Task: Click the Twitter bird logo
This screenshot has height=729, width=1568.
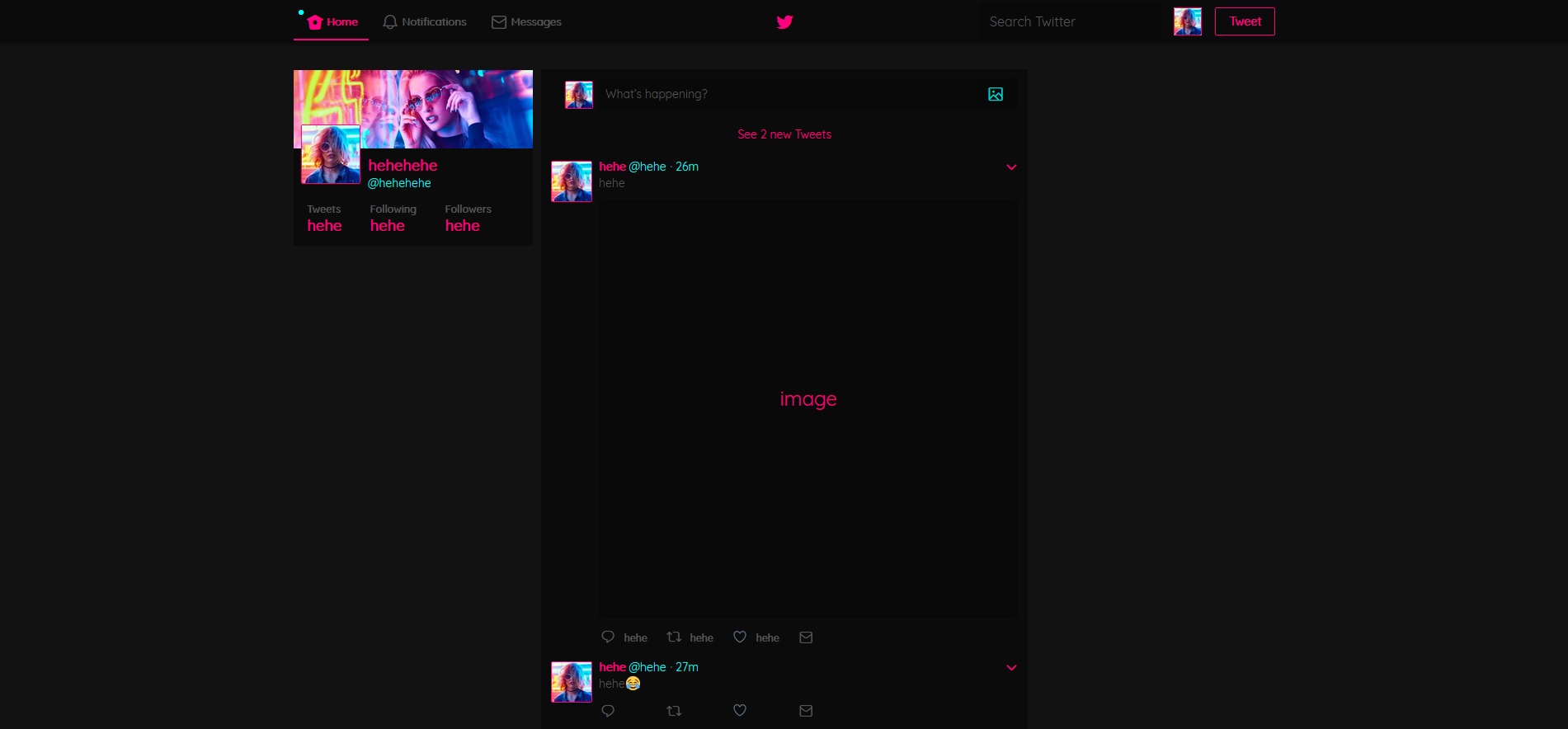Action: pyautogui.click(x=784, y=22)
